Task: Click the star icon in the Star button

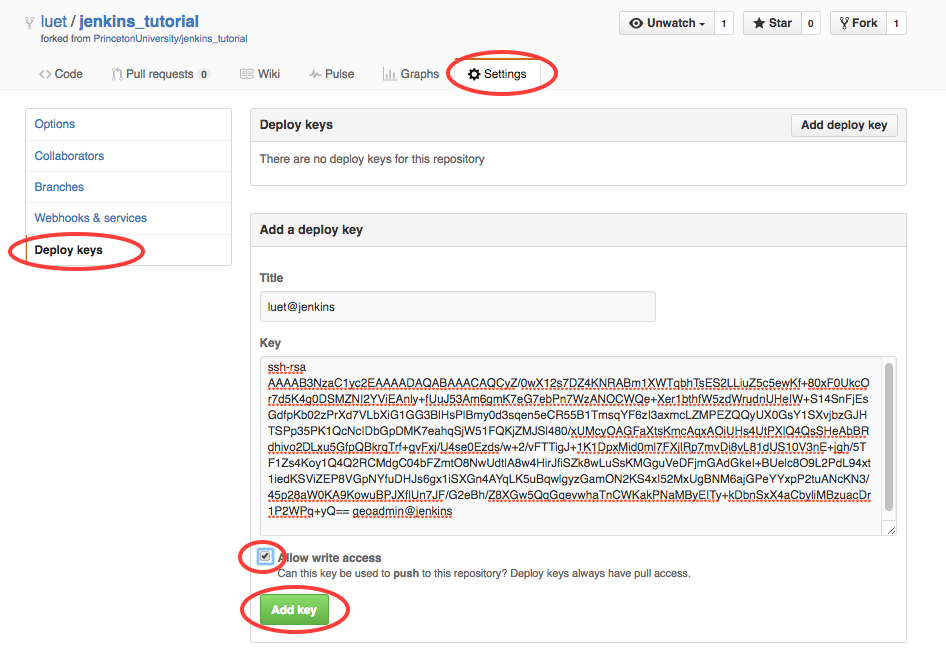Action: tap(759, 23)
